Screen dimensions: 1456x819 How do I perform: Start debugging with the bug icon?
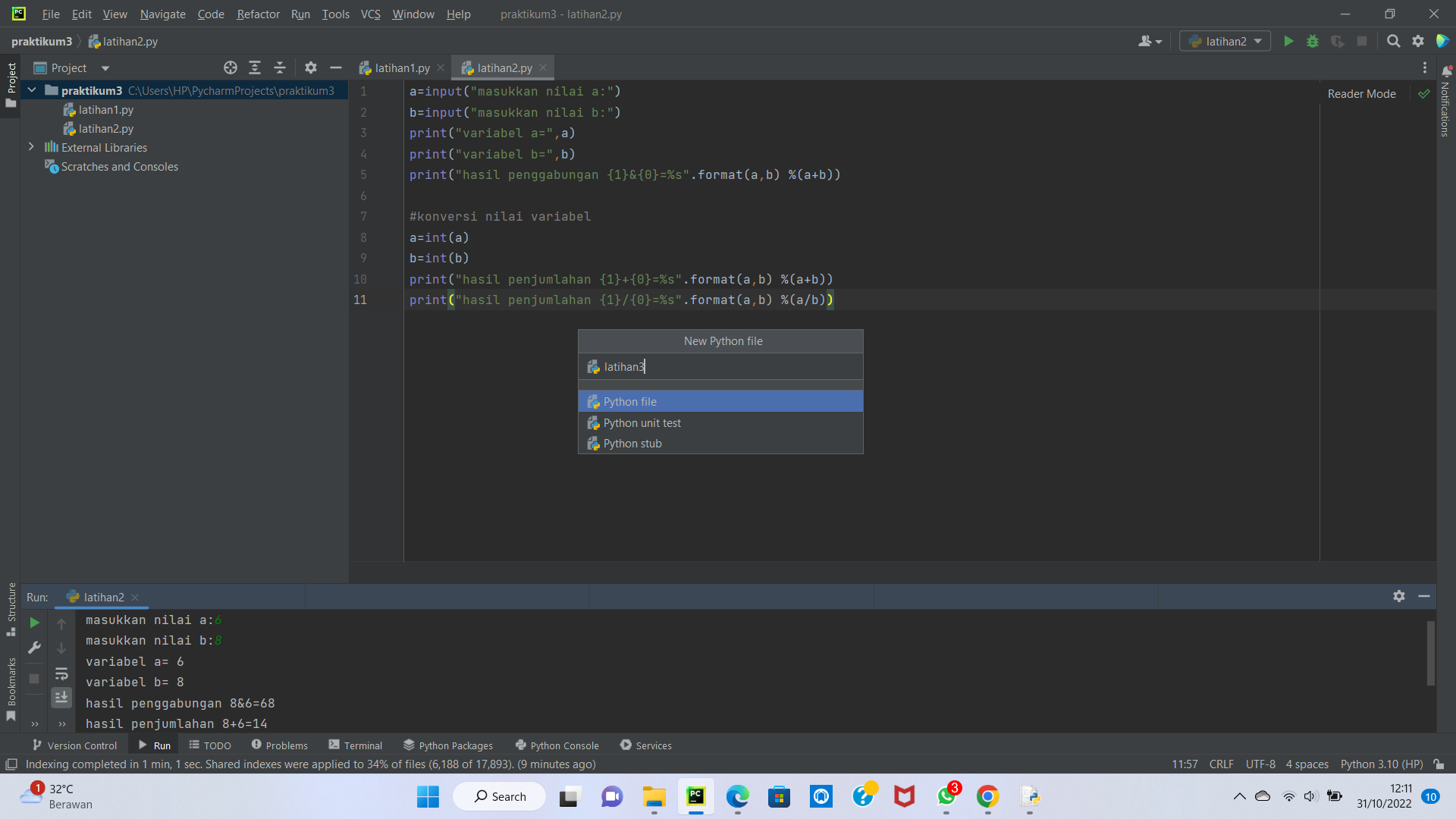[x=1313, y=42]
